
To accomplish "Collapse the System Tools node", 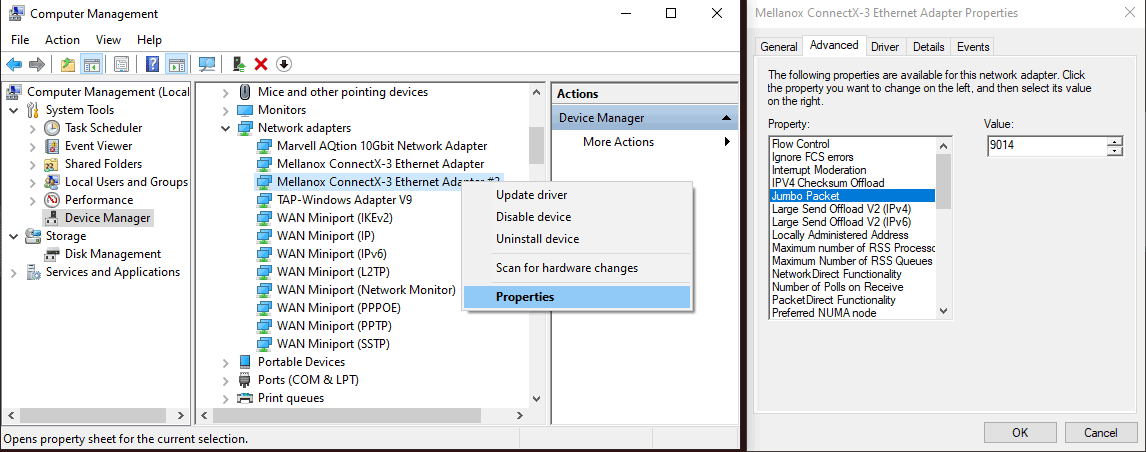I will click(x=14, y=110).
